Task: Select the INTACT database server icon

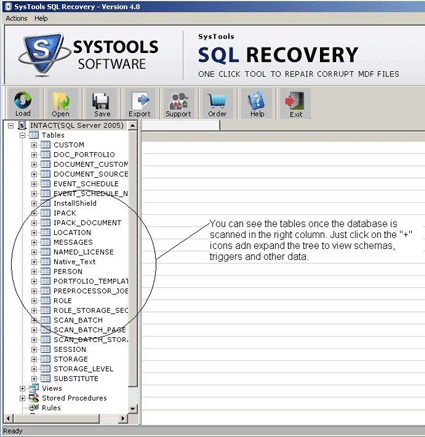Action: click(22, 125)
